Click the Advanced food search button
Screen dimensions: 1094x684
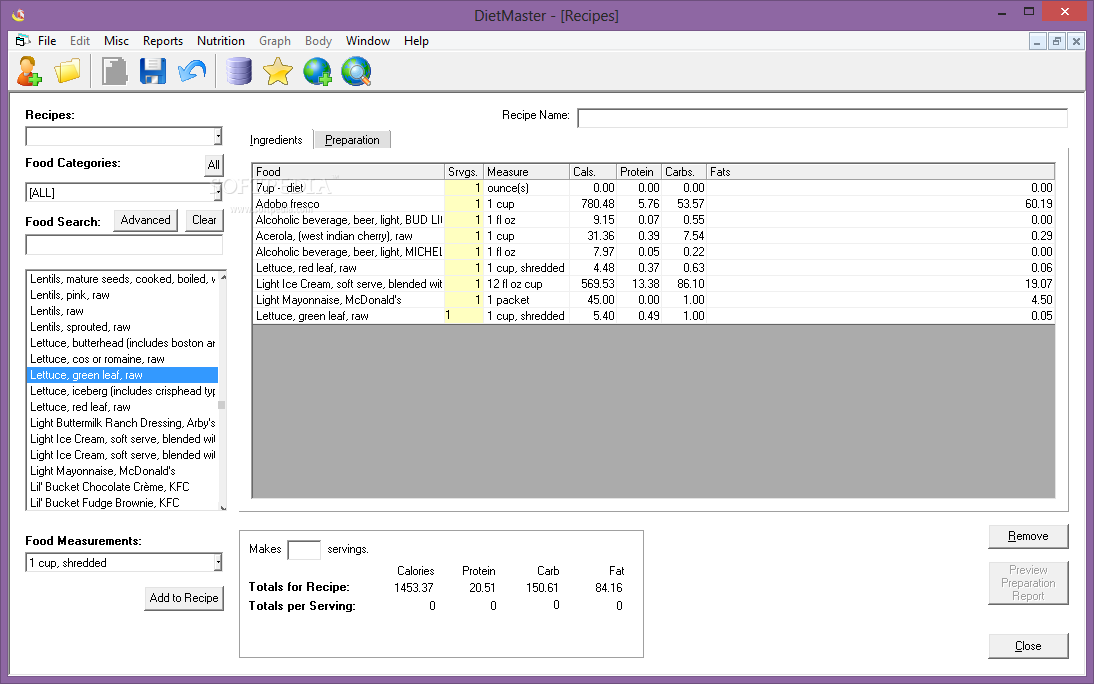click(146, 220)
